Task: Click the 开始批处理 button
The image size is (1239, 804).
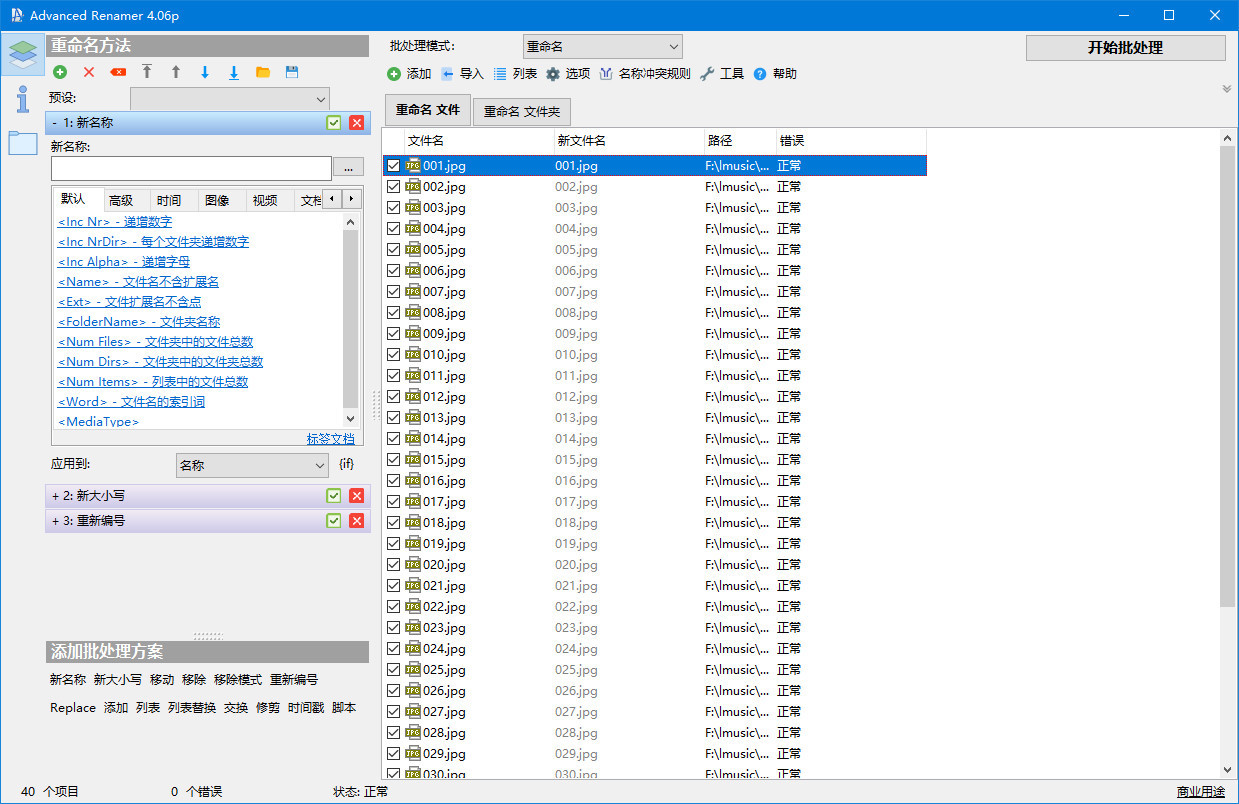Action: click(x=1125, y=48)
